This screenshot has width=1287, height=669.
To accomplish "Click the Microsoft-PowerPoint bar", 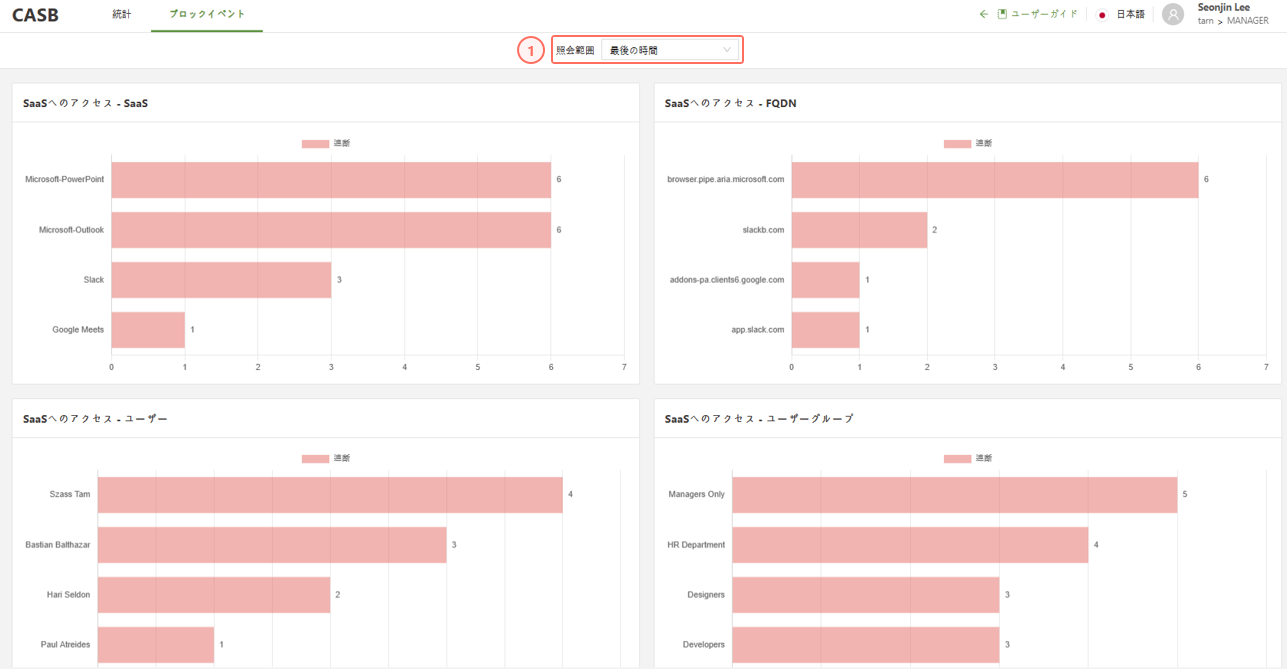I will 330,180.
